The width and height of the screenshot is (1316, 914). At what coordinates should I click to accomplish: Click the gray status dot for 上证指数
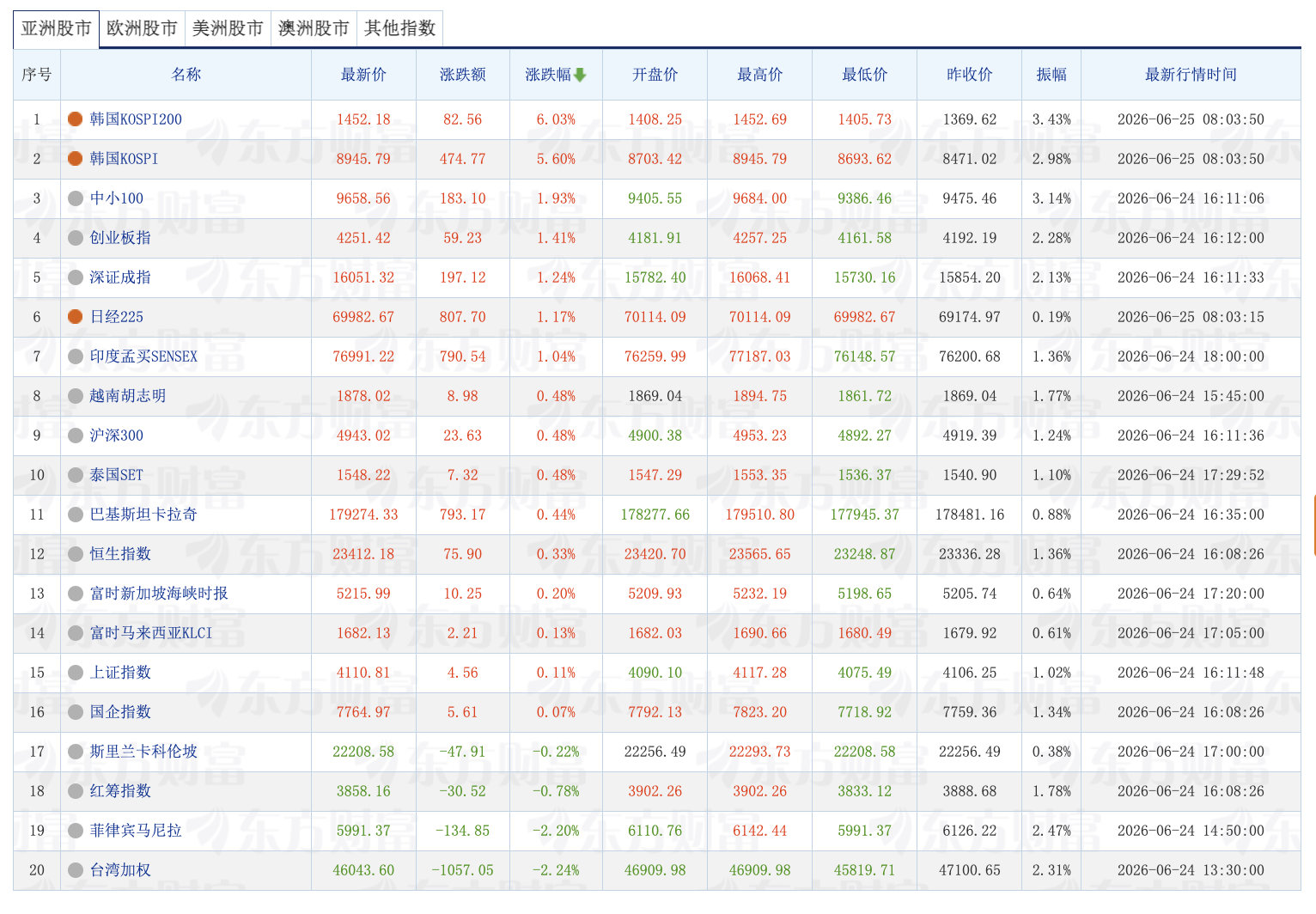tap(75, 673)
